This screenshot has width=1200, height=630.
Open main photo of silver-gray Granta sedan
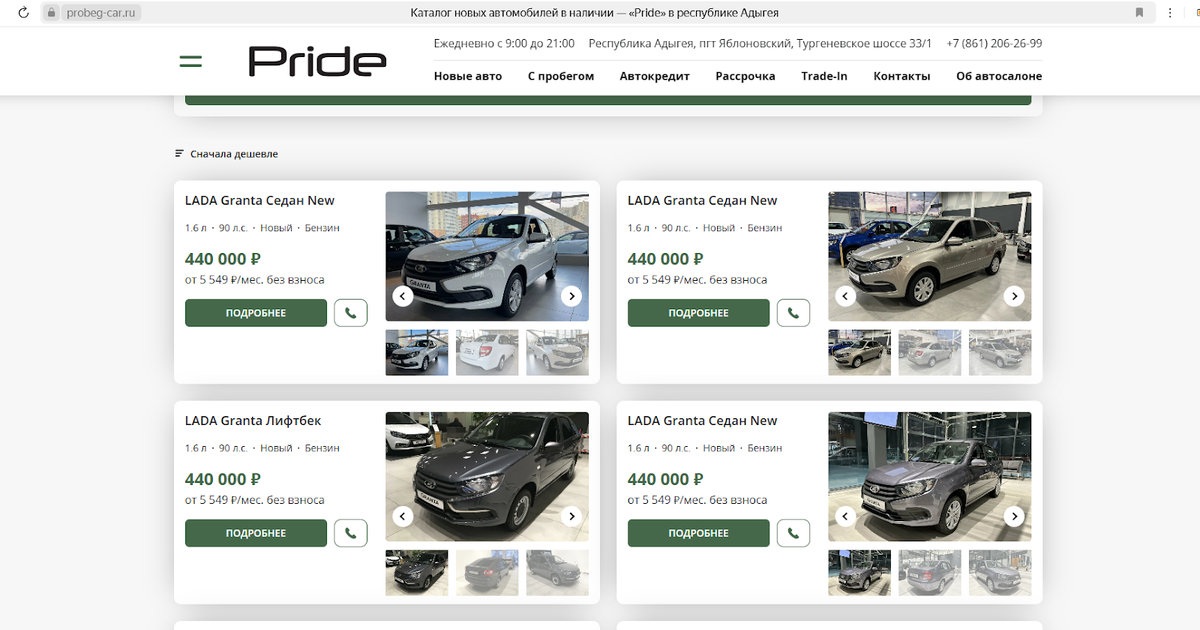[930, 476]
